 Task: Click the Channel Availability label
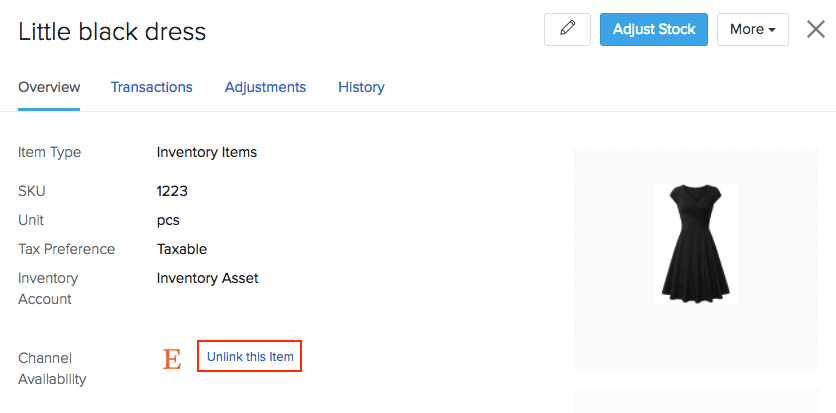[52, 368]
